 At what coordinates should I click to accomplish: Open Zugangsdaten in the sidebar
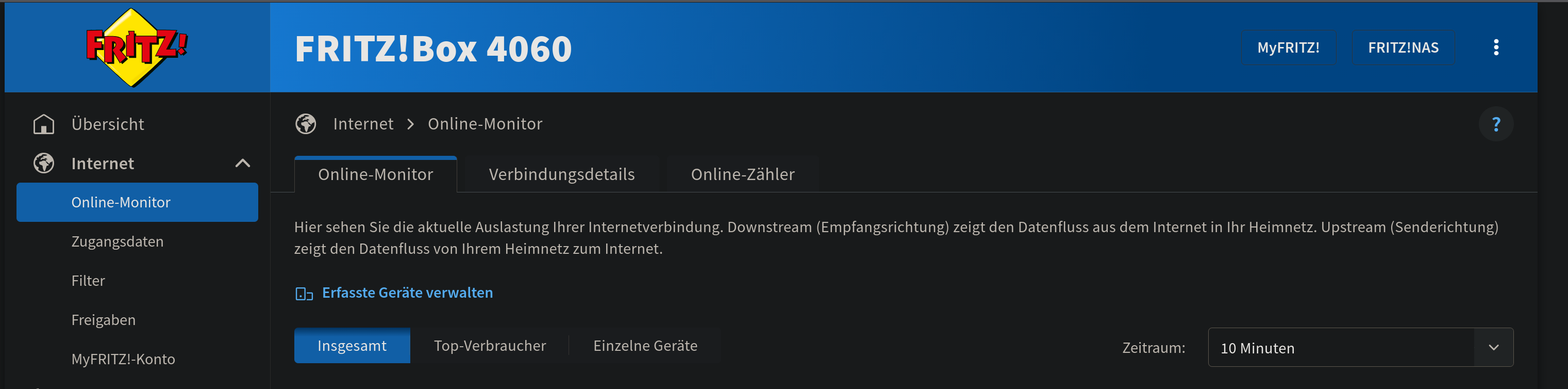pyautogui.click(x=118, y=241)
